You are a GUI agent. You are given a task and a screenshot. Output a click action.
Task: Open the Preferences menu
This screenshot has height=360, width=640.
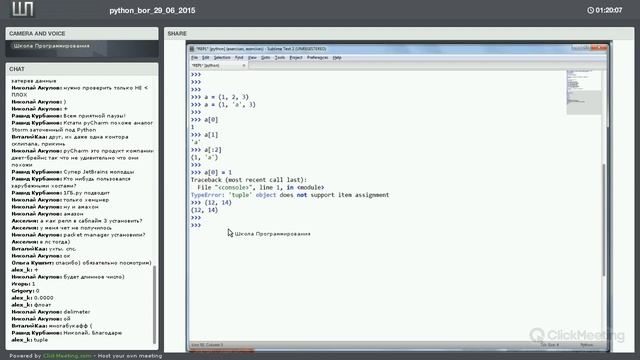pyautogui.click(x=318, y=58)
